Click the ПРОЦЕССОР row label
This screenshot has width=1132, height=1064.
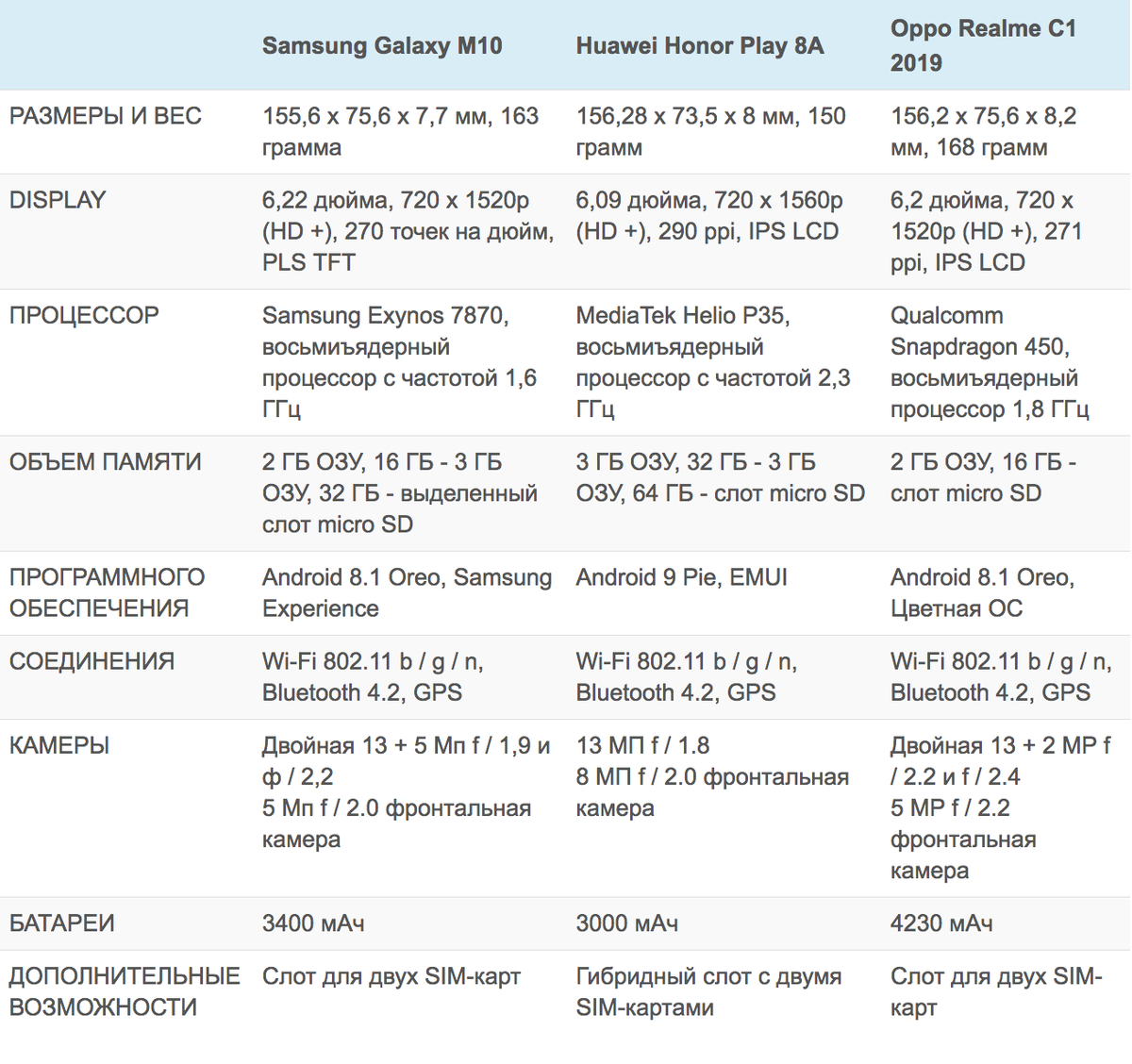(x=84, y=315)
